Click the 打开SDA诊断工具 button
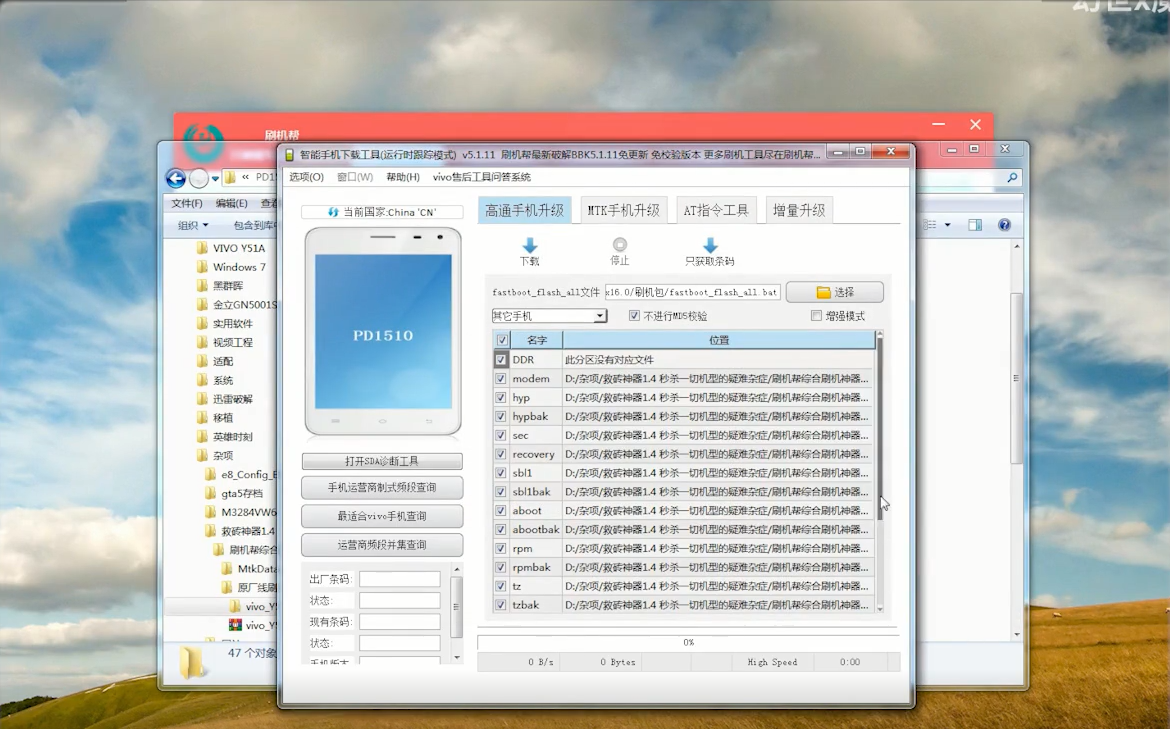1170x729 pixels. [x=382, y=461]
